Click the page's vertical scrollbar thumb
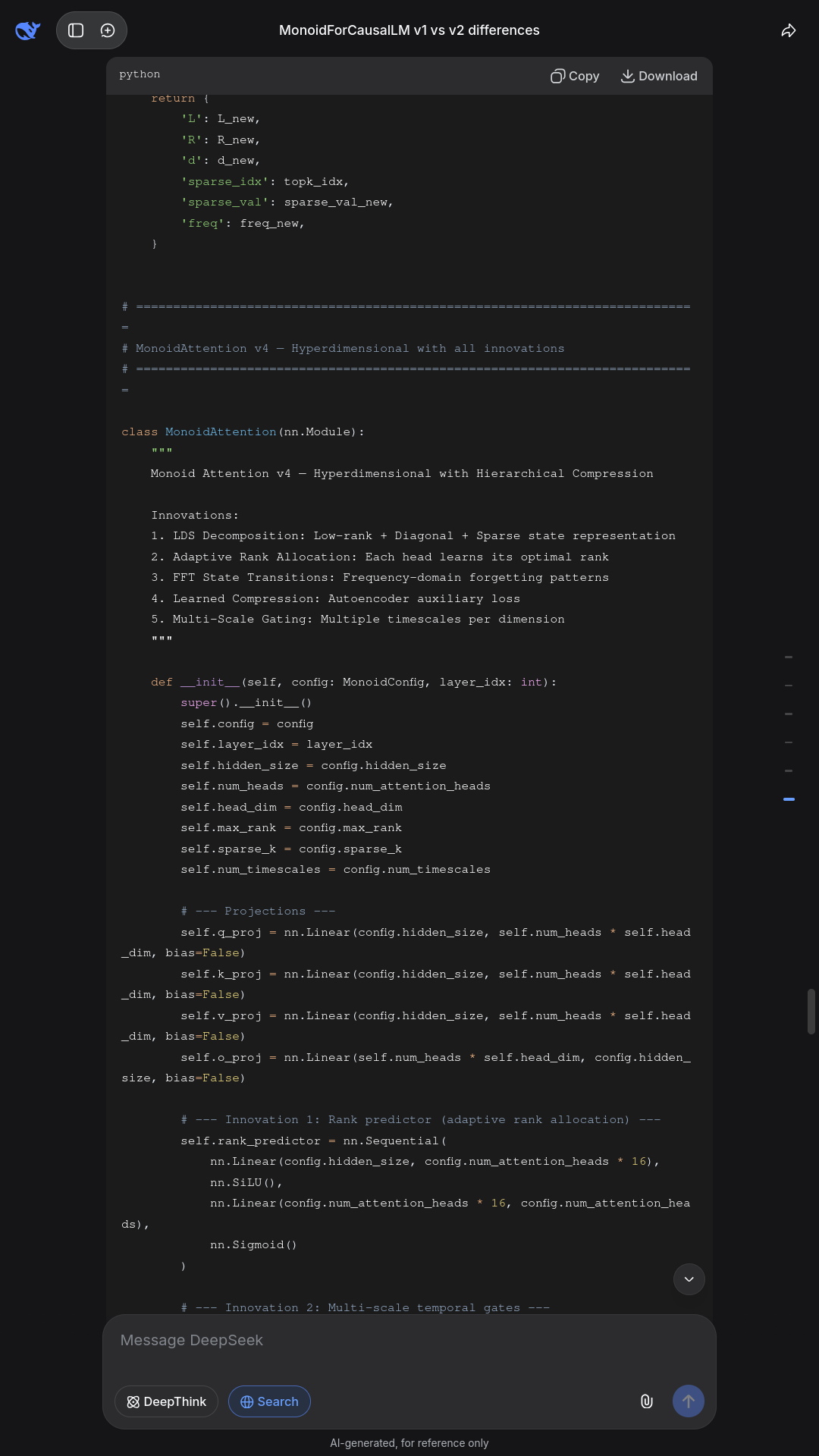Screen dimensions: 819x1456 811,1011
